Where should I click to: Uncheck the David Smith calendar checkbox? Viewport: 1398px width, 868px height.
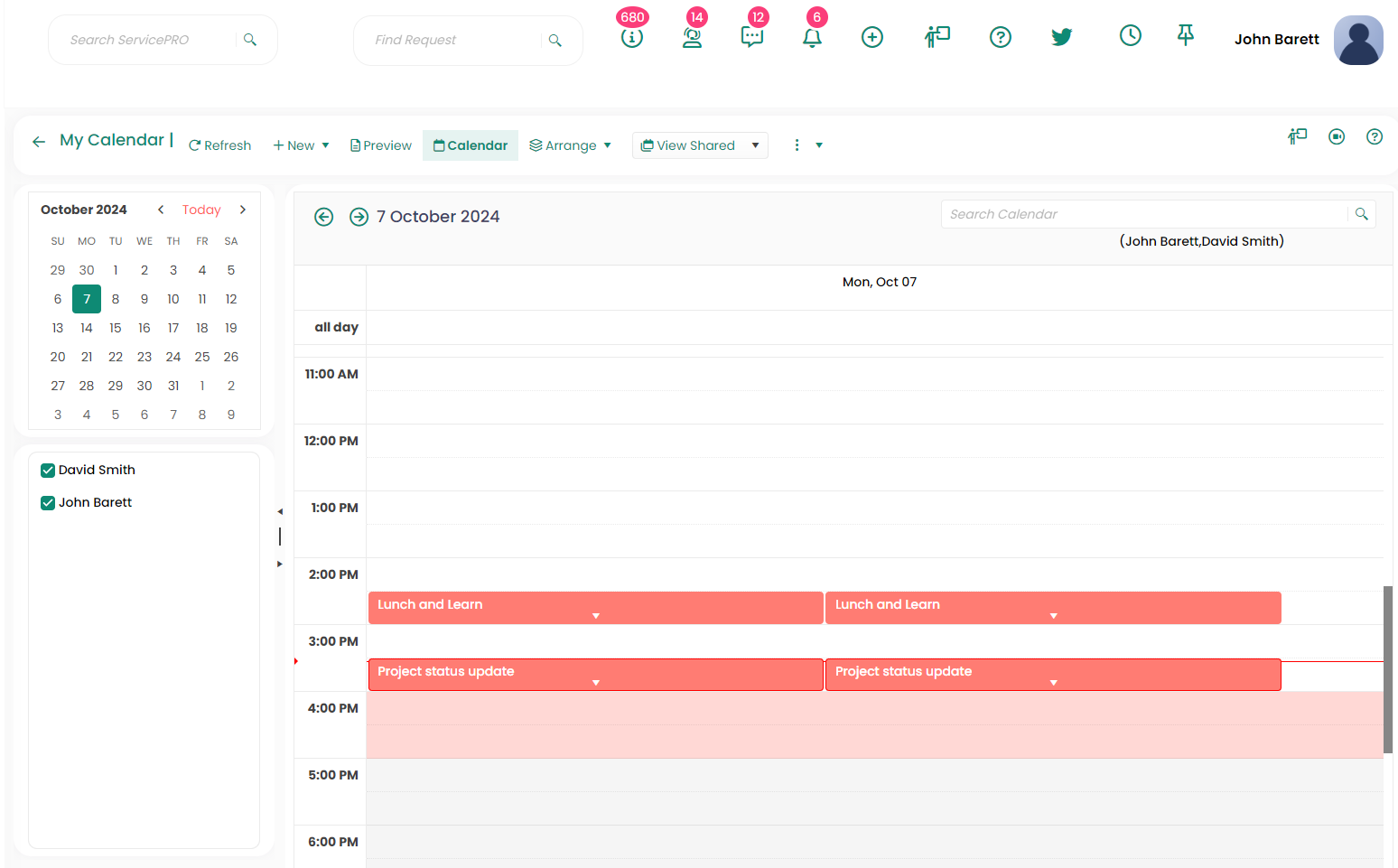48,471
